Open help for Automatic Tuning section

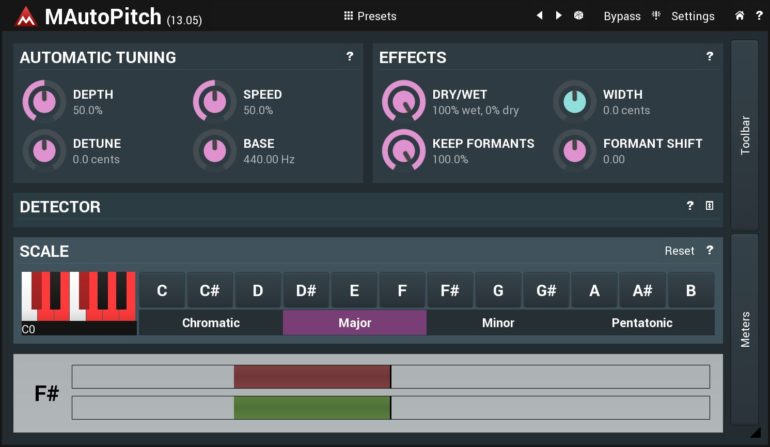349,57
